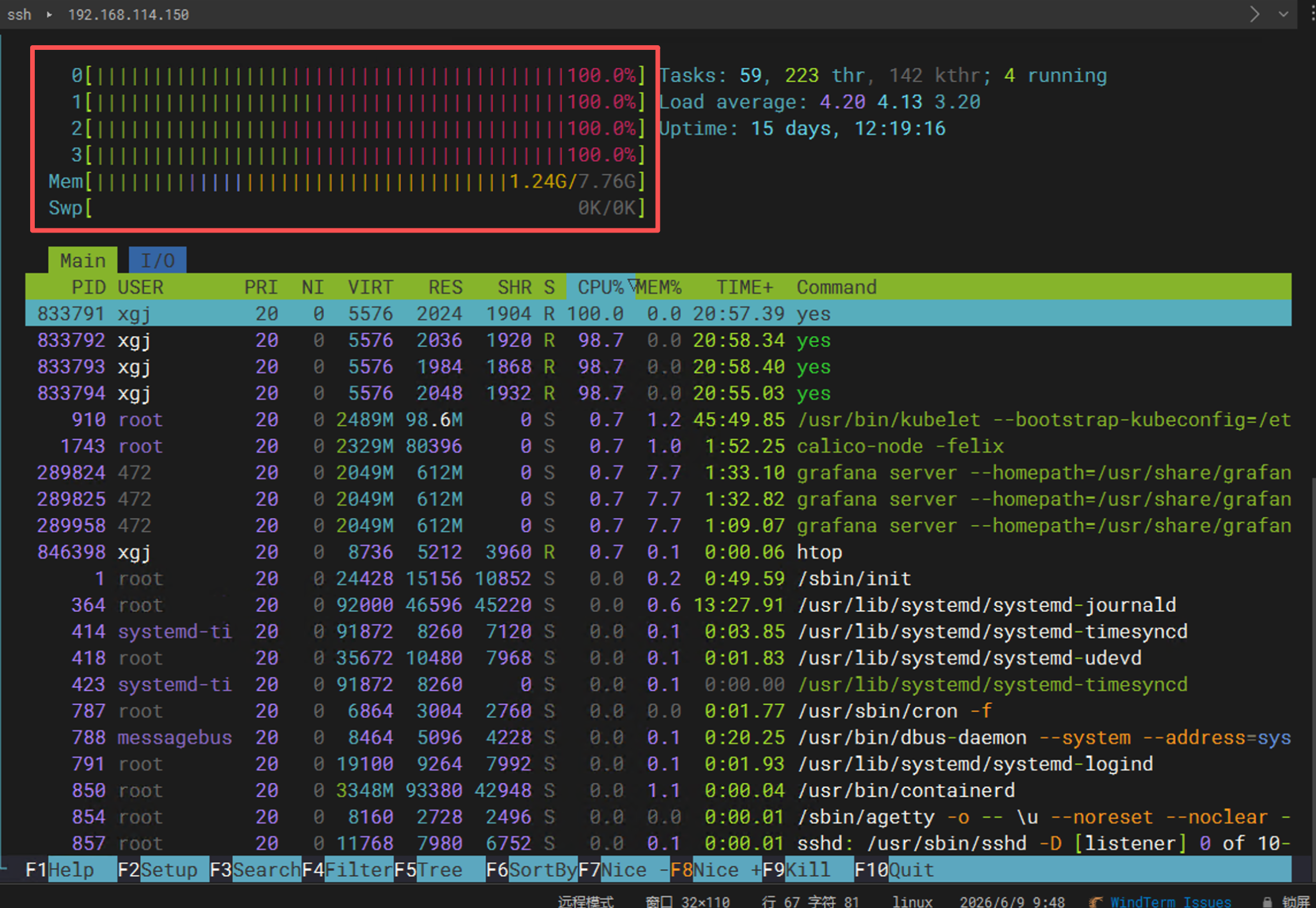This screenshot has width=1316, height=908.
Task: Select the kubelet process row PID 910
Action: (658, 420)
